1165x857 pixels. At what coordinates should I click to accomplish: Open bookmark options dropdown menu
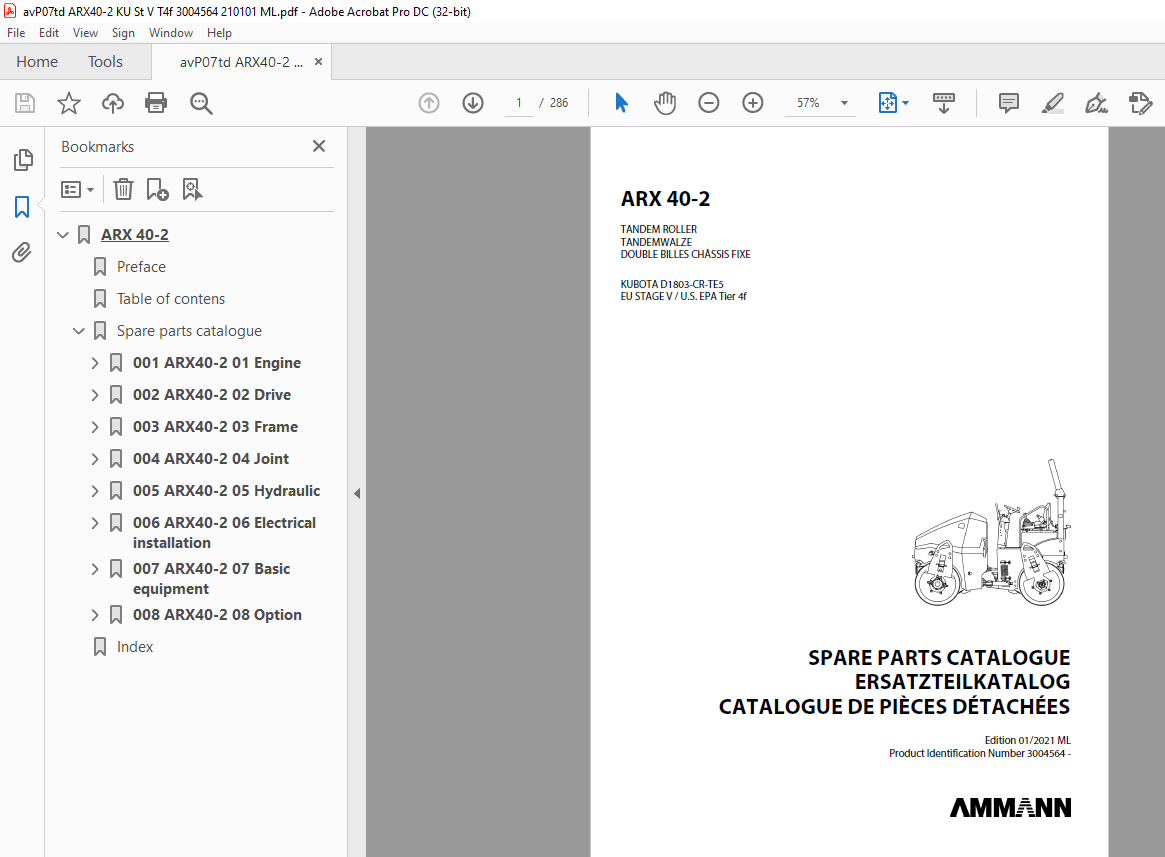click(x=77, y=190)
